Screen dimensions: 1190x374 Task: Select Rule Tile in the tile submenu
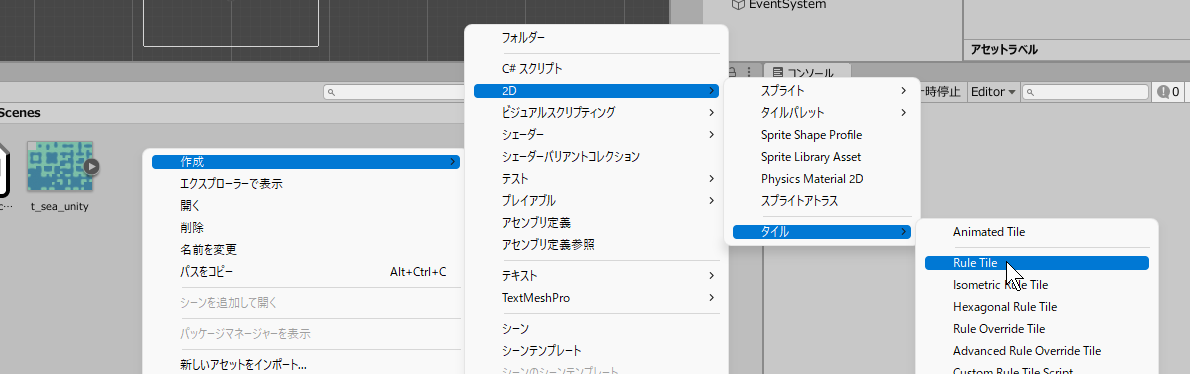click(1037, 262)
